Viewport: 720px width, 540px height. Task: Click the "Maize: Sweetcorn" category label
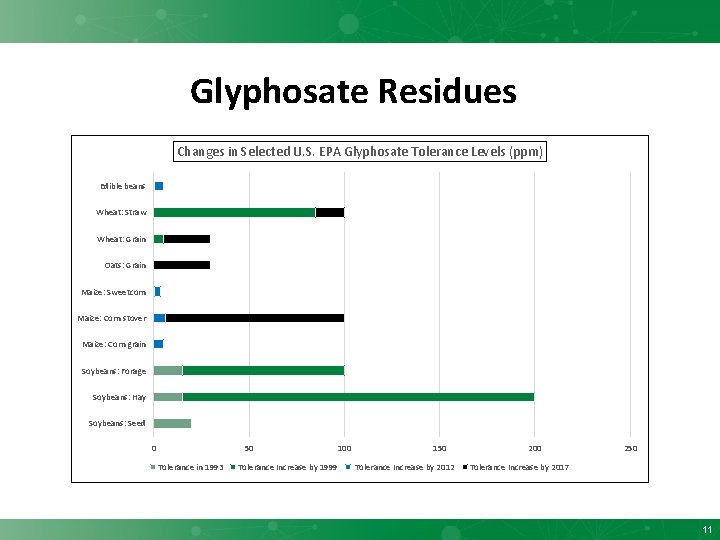pos(113,292)
